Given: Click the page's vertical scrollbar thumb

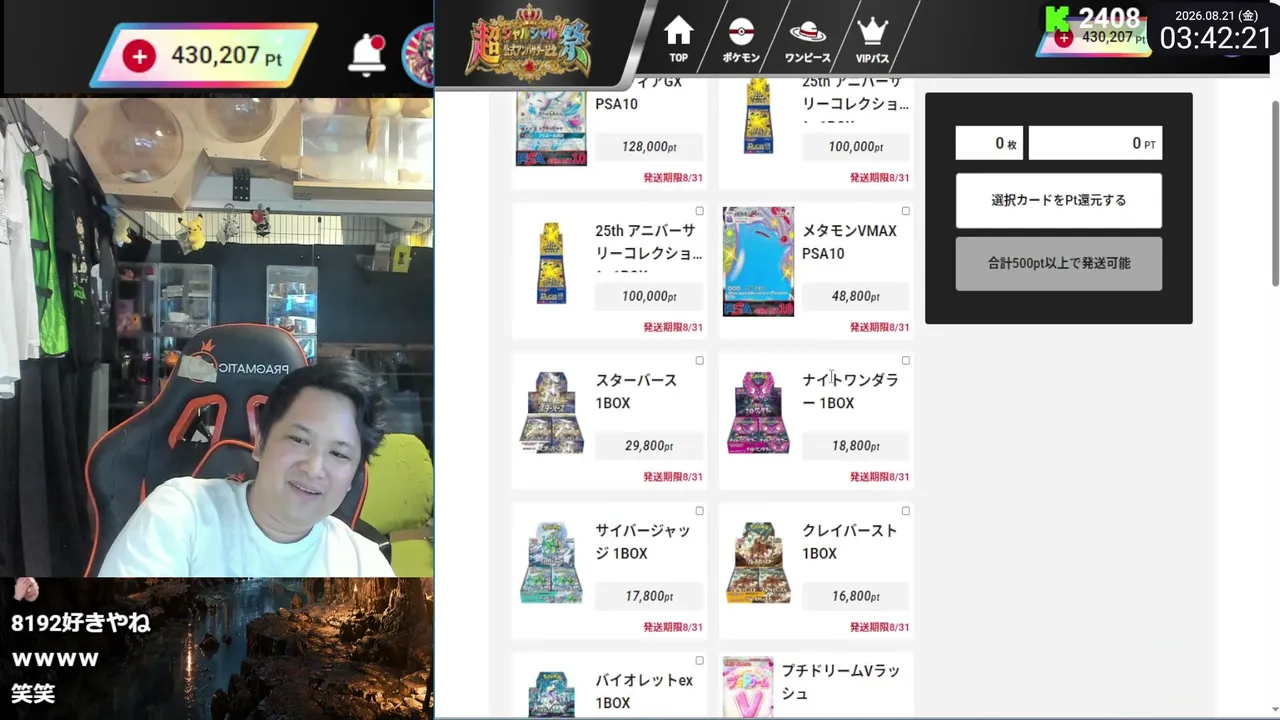Looking at the screenshot, I should tap(1274, 192).
